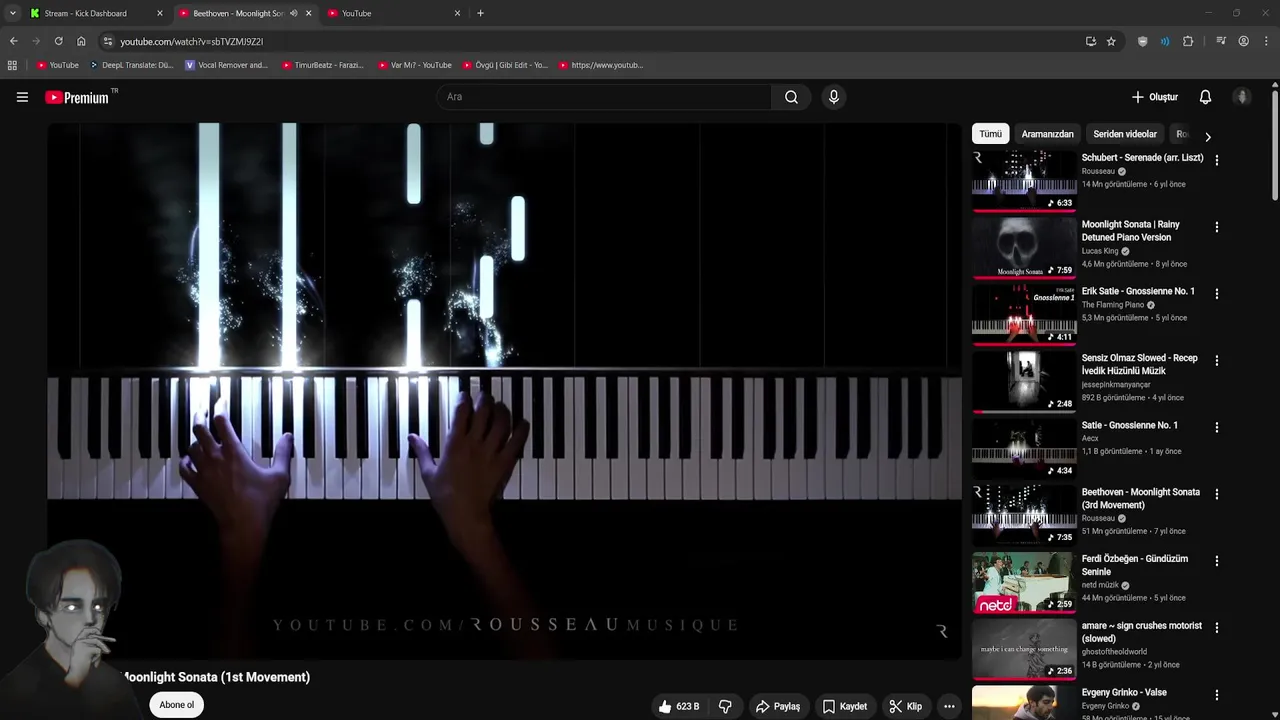The image size is (1280, 720).
Task: Open the media controls icon
Action: click(1221, 41)
